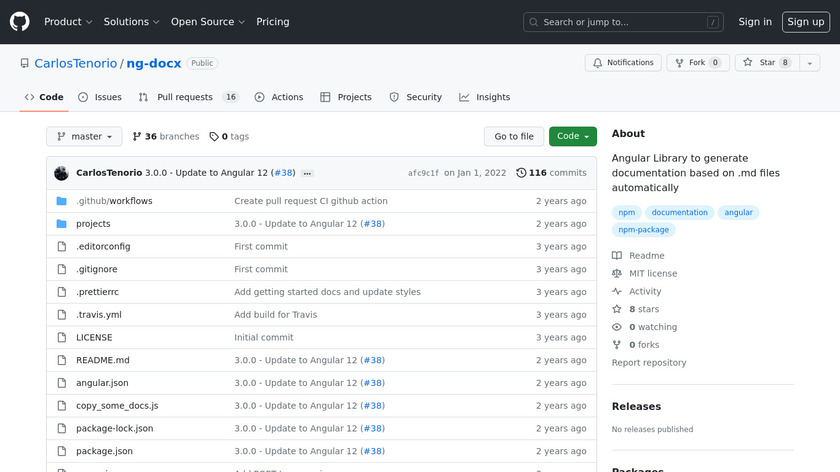Click the Search or jump to field
Screen dimensions: 840x472
tap(623, 22)
